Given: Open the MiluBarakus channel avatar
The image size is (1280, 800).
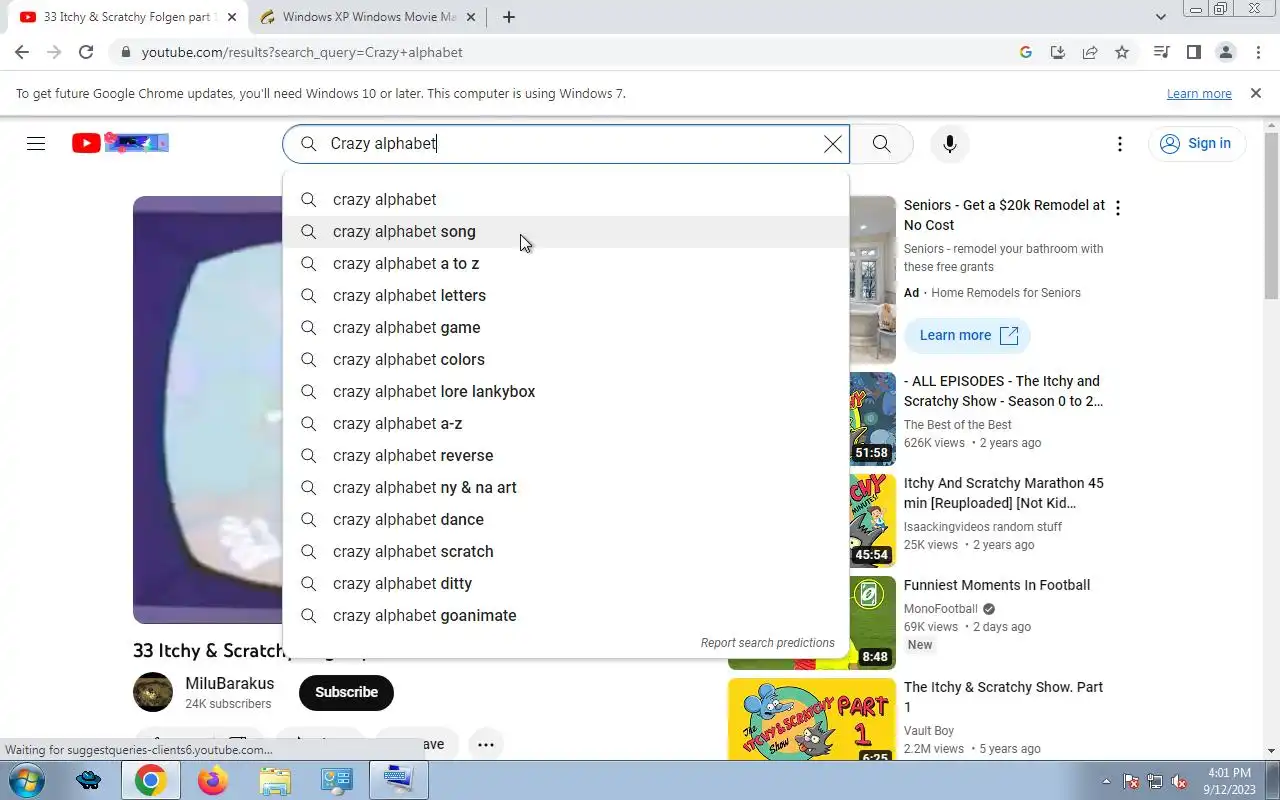Looking at the screenshot, I should [x=153, y=692].
